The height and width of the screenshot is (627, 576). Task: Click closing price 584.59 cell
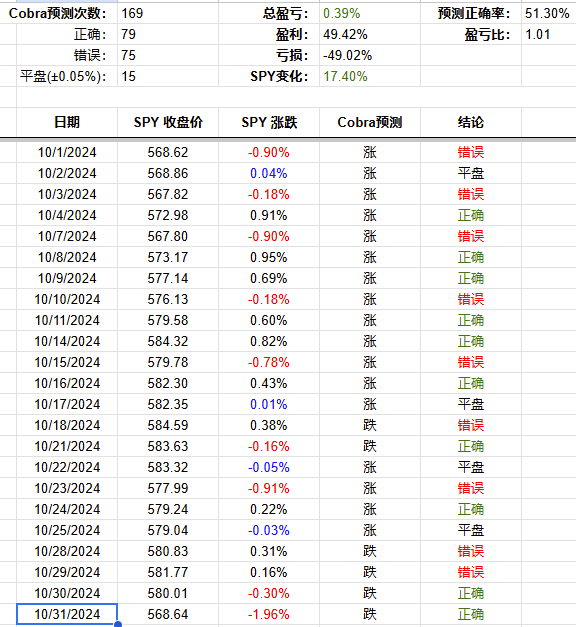click(168, 425)
